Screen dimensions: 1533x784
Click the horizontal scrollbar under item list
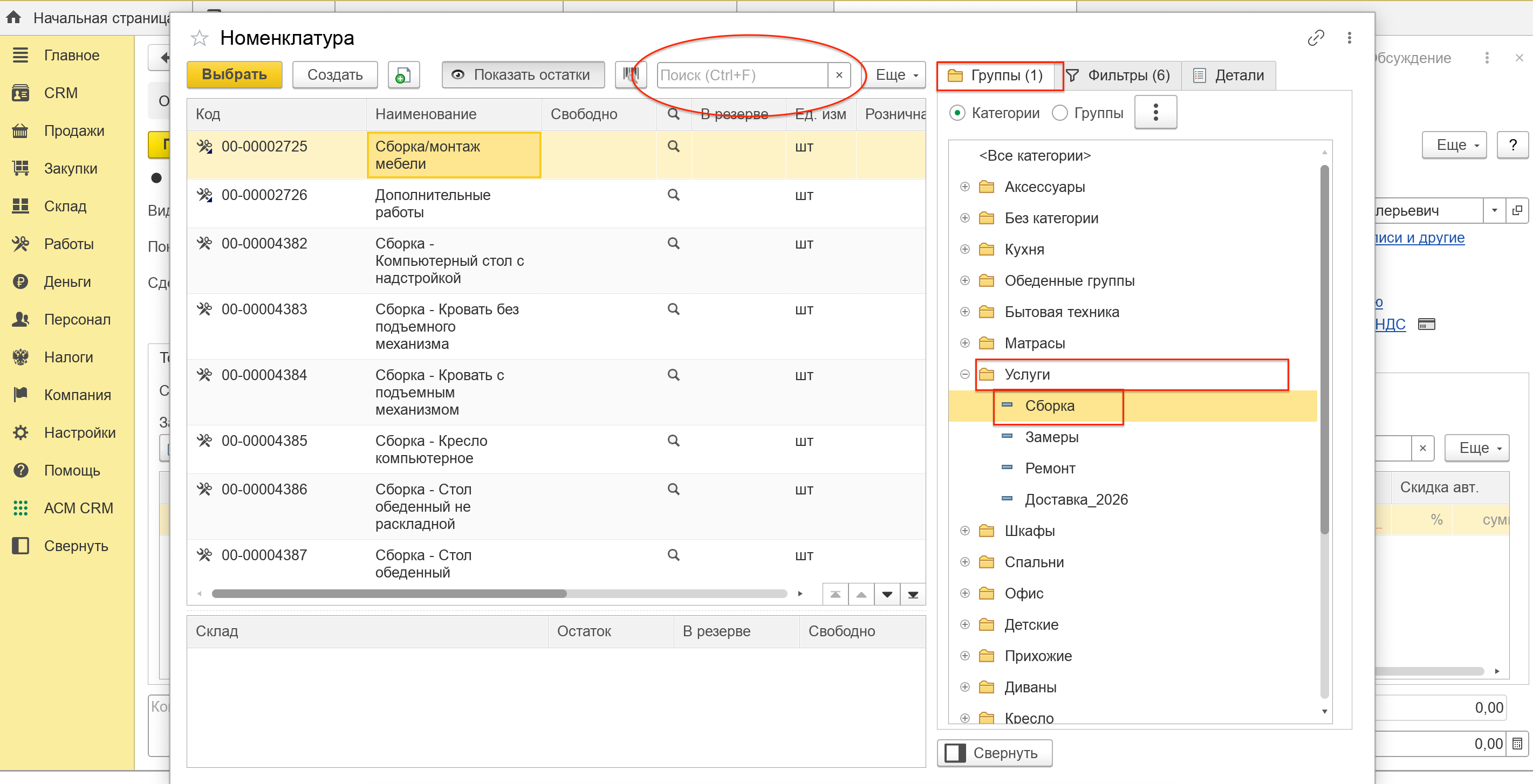coord(389,594)
